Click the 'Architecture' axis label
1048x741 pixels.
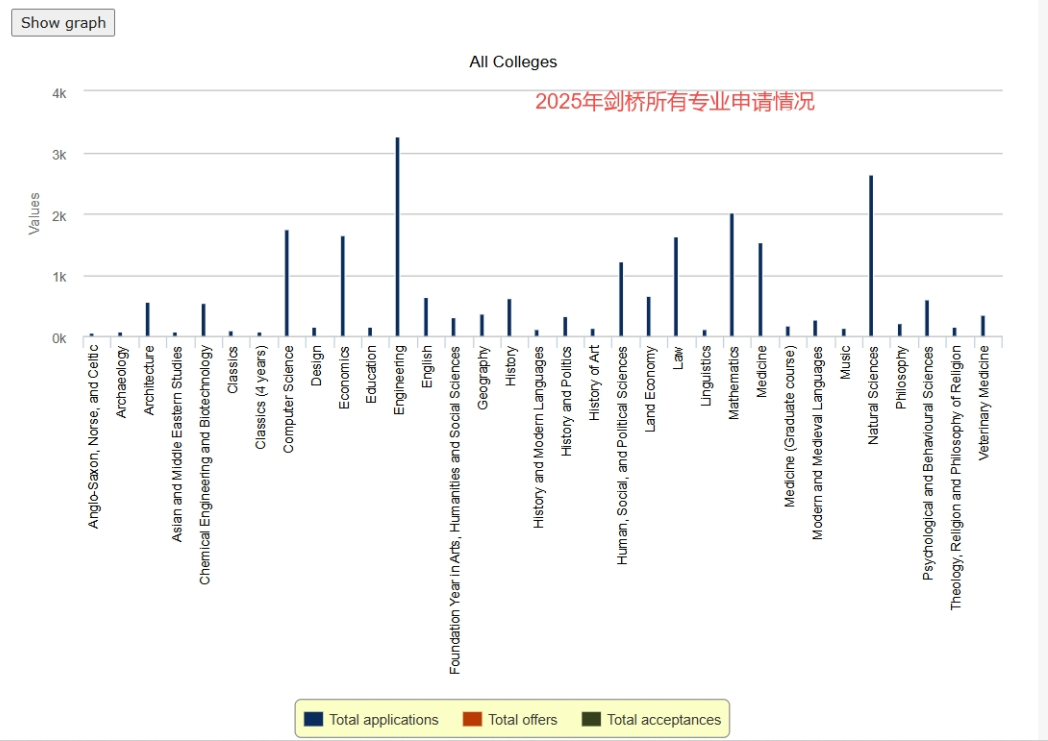[x=149, y=380]
